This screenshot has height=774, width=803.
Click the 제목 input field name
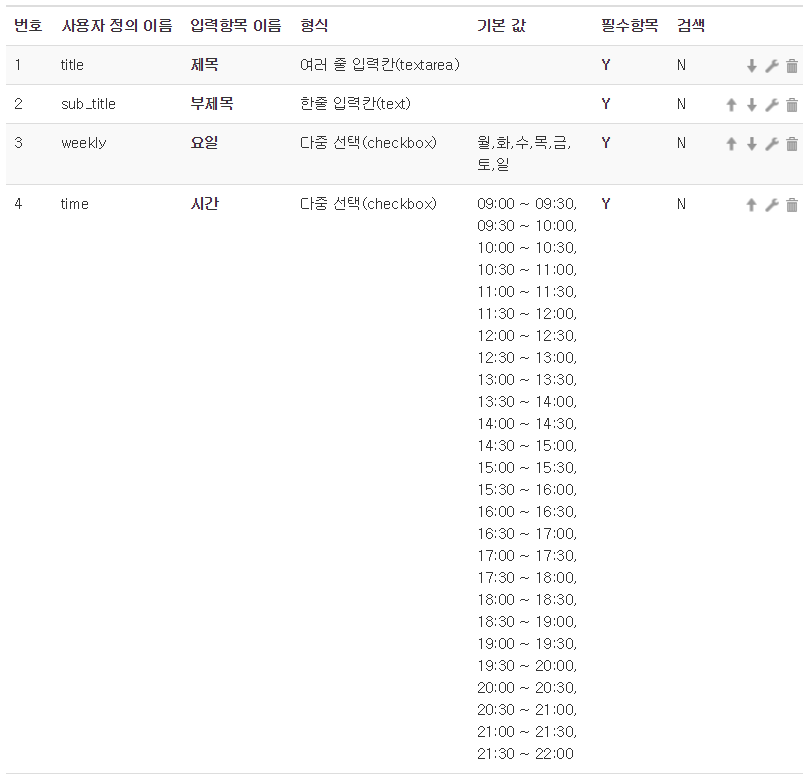204,65
